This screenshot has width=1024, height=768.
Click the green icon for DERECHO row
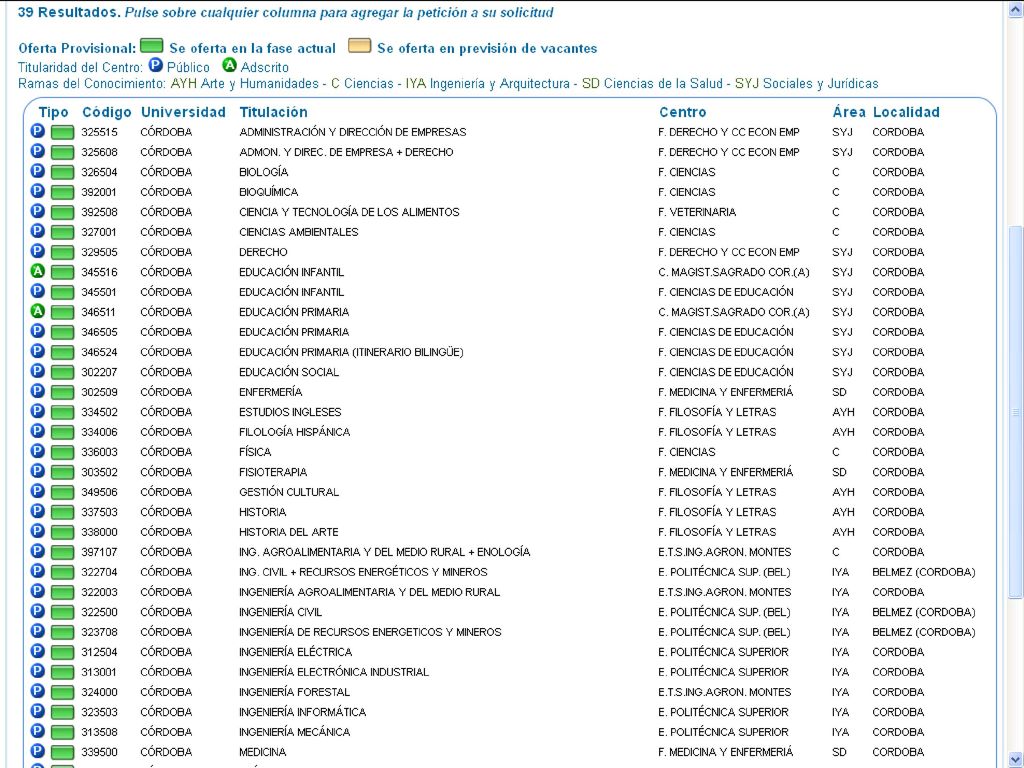coord(63,253)
